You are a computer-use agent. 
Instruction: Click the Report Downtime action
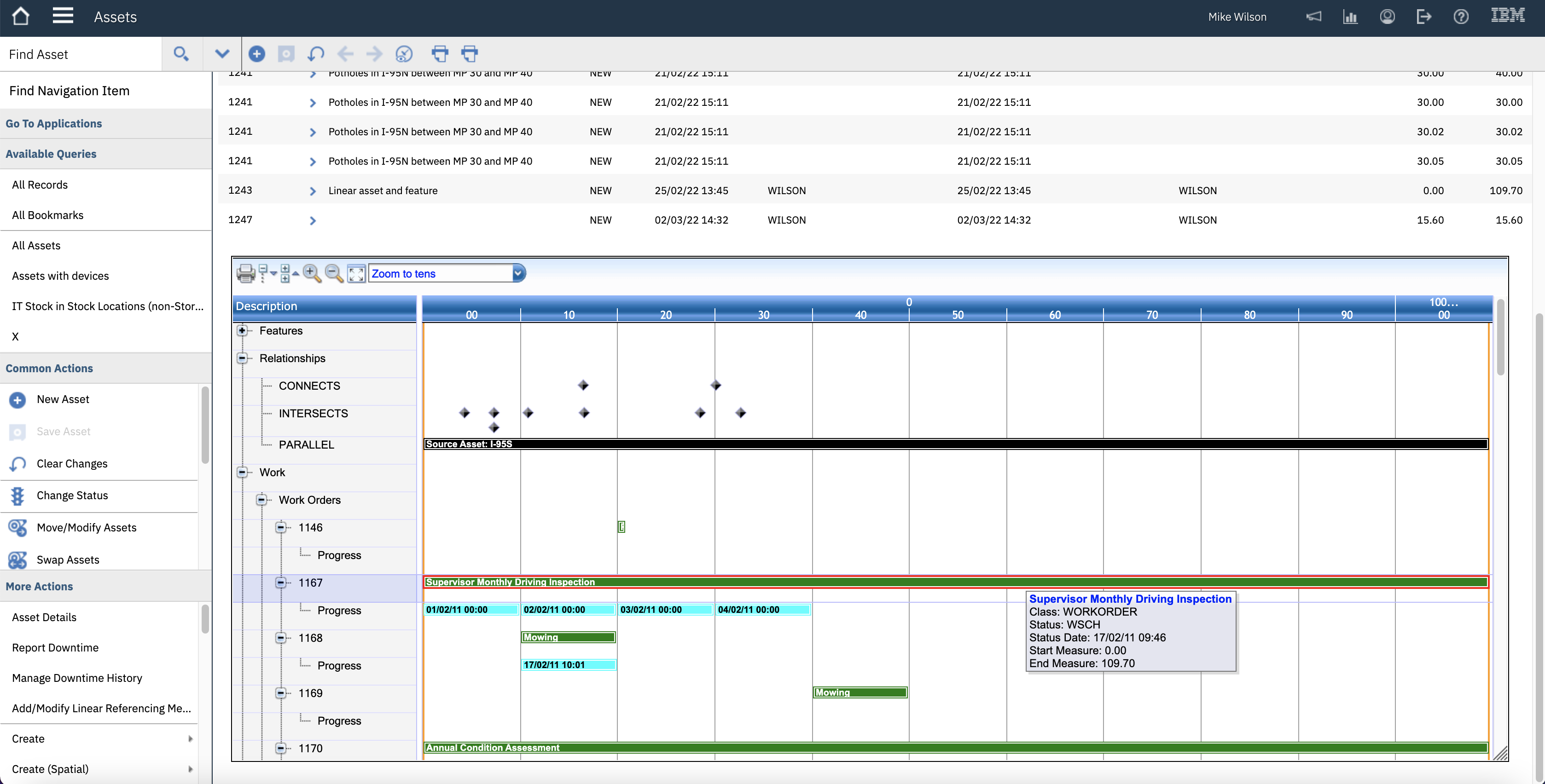click(55, 647)
